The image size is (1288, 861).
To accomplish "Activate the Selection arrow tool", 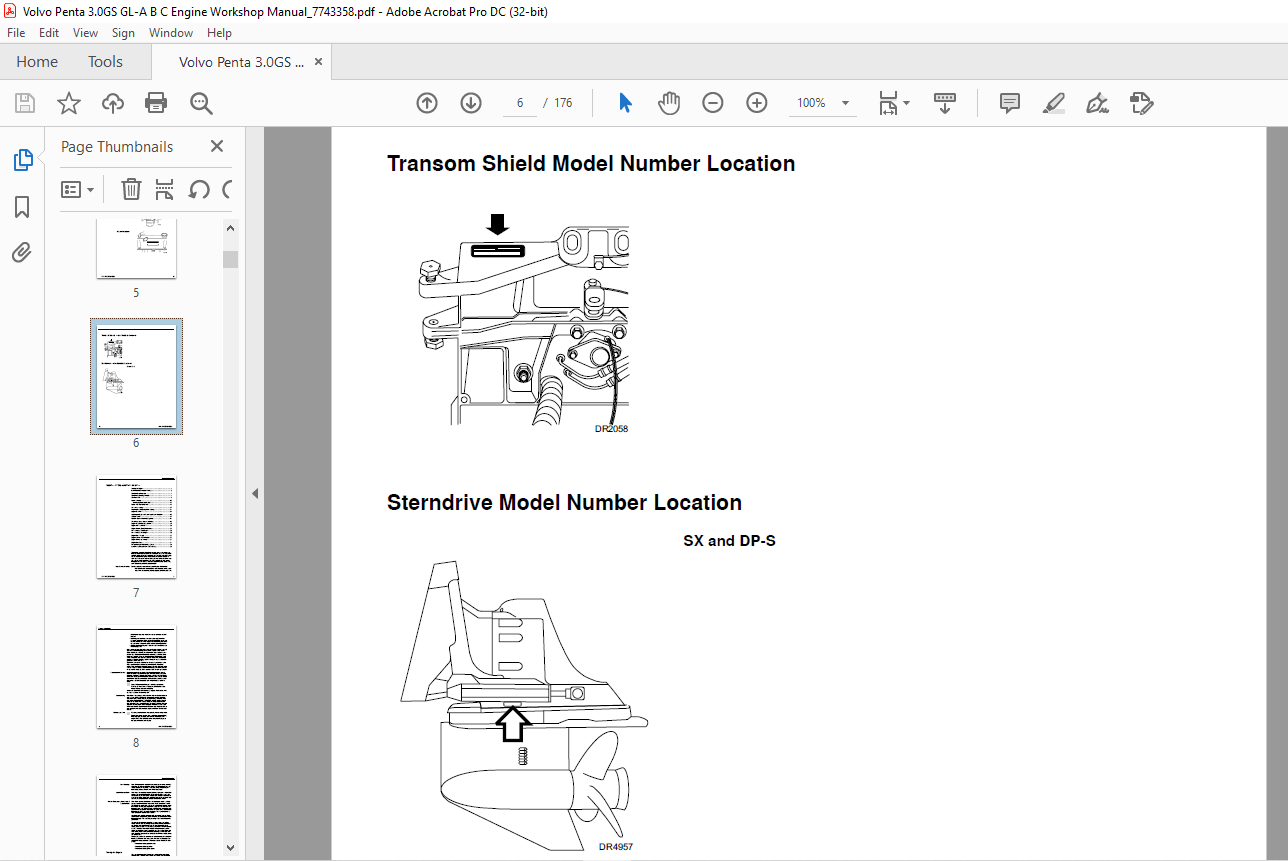I will coord(626,103).
